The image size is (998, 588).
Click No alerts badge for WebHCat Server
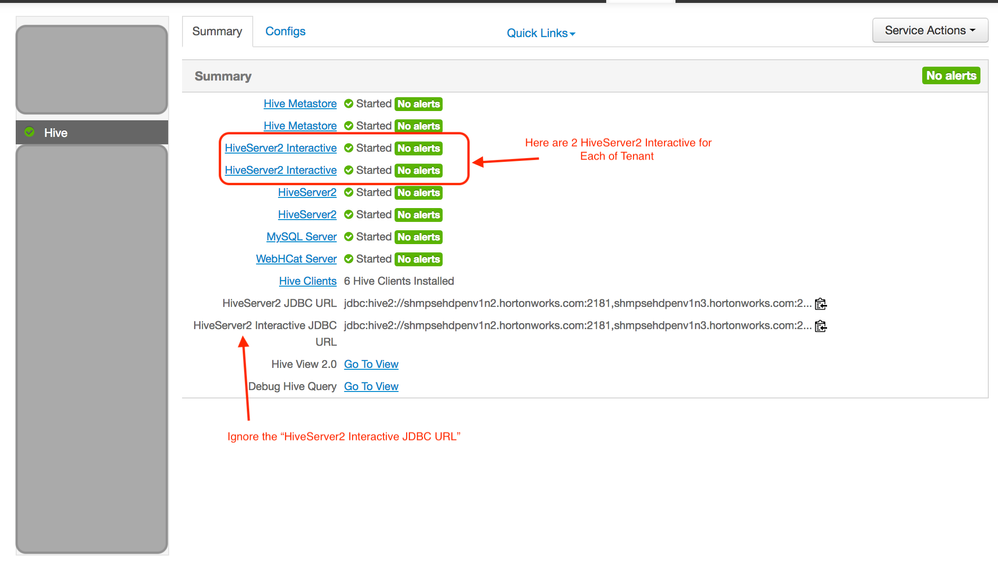tap(418, 259)
